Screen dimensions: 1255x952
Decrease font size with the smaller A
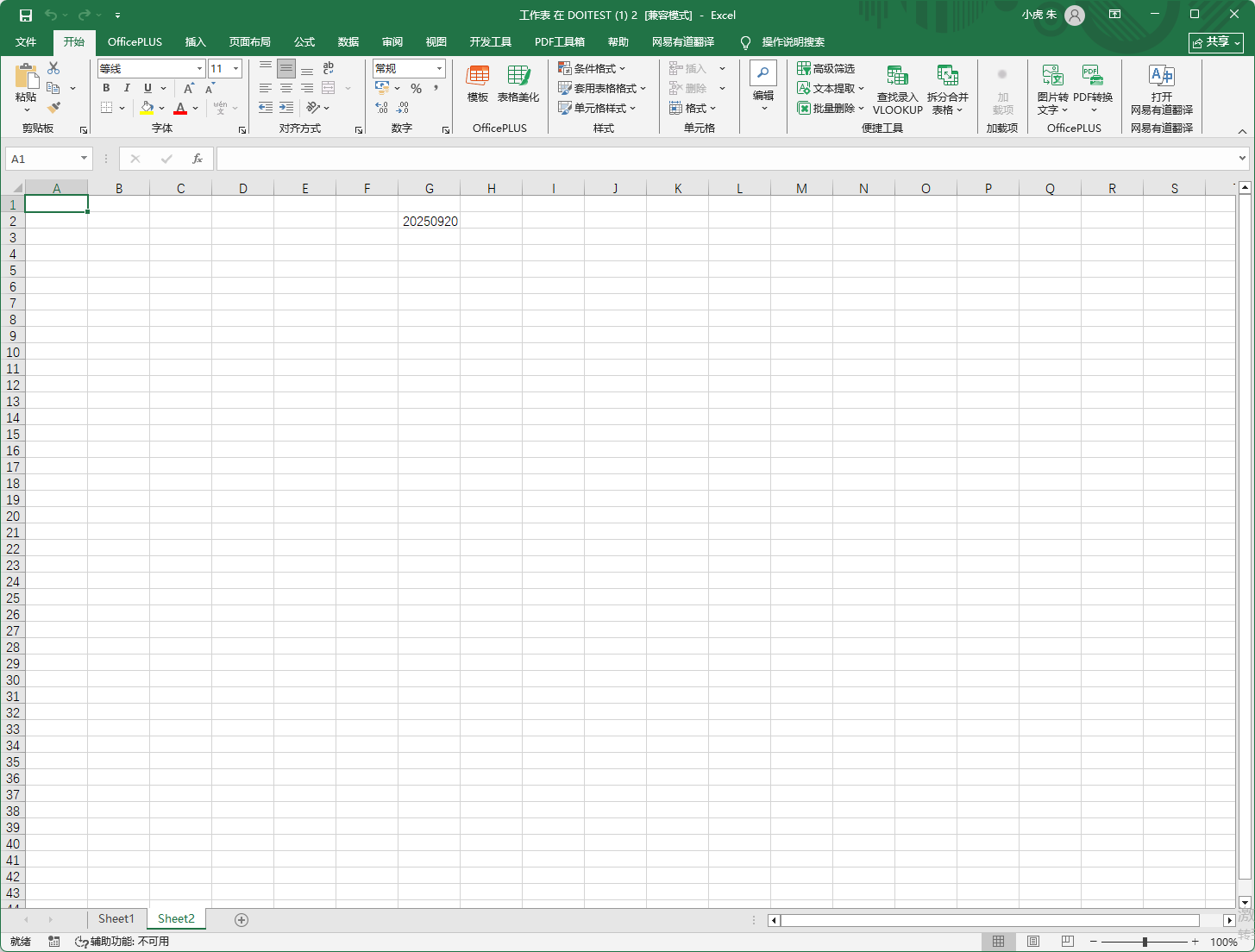209,88
